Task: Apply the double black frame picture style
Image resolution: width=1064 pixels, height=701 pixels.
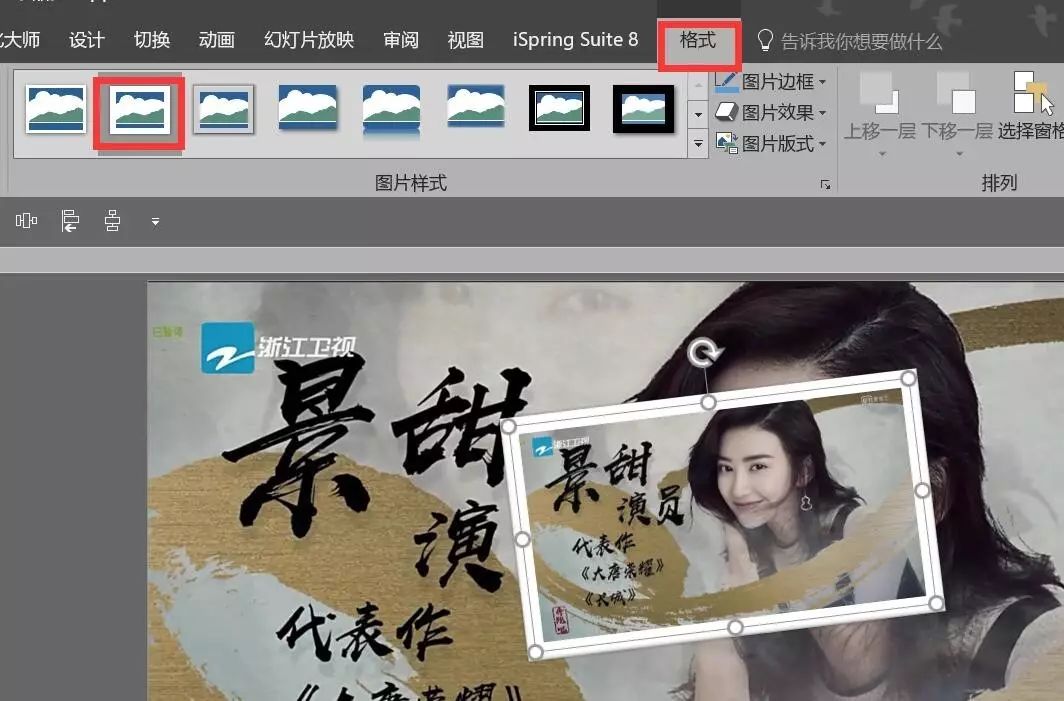Action: (559, 108)
